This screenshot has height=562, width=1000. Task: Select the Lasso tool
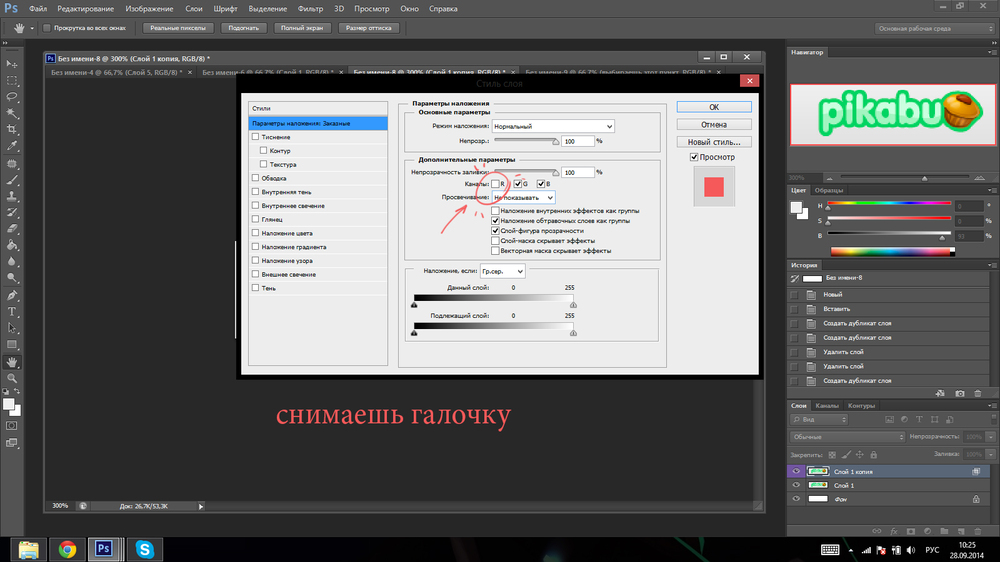coord(13,96)
